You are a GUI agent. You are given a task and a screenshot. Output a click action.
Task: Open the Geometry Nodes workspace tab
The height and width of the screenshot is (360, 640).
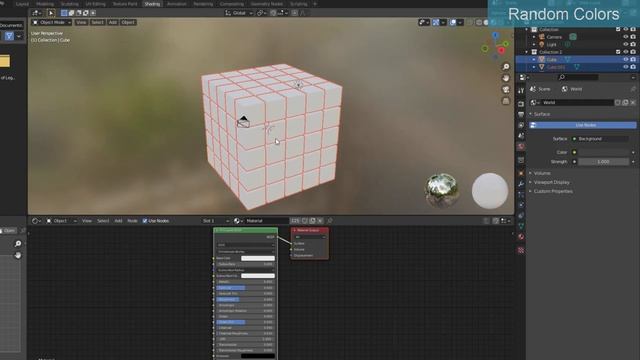pos(267,4)
